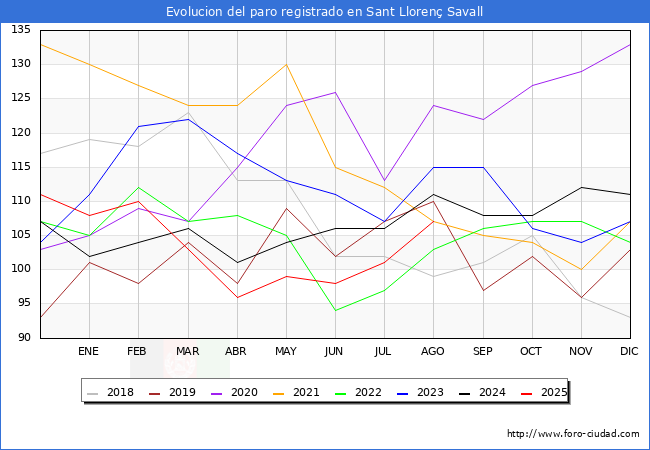Image resolution: width=650 pixels, height=450 pixels.
Task: Click the blue 2023 point at SEP
Action: 483,167
